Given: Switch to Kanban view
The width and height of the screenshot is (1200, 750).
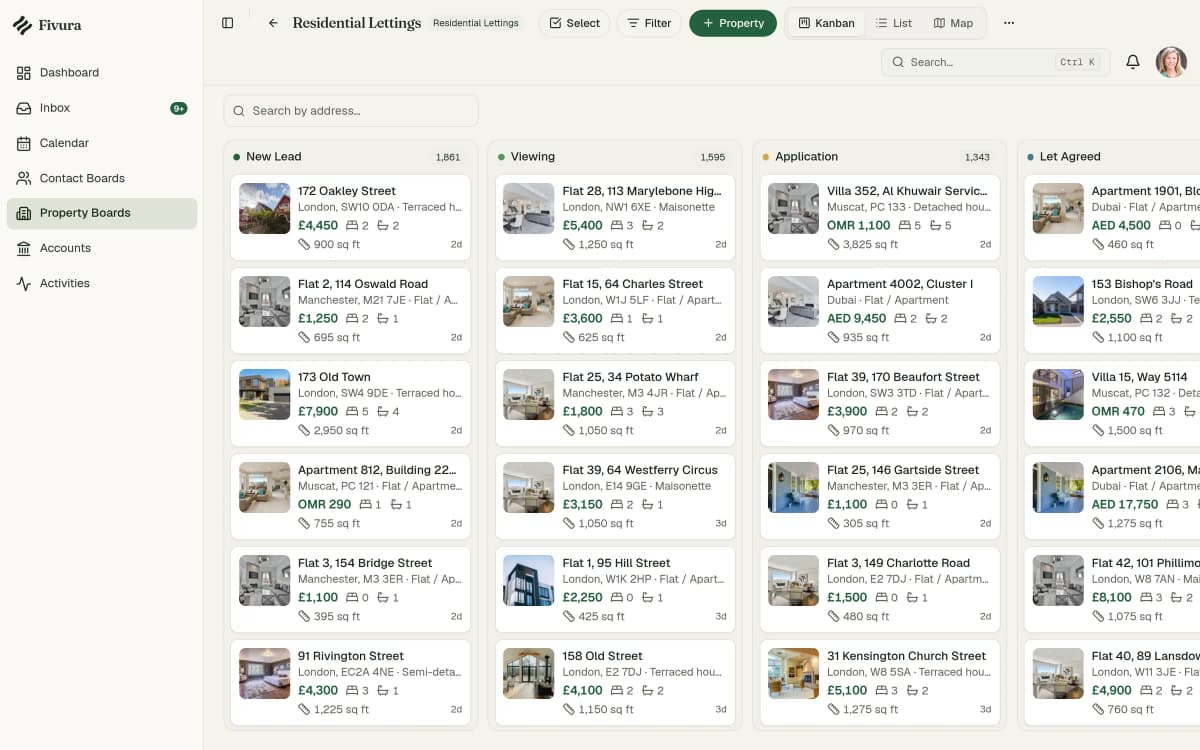Looking at the screenshot, I should point(826,23).
